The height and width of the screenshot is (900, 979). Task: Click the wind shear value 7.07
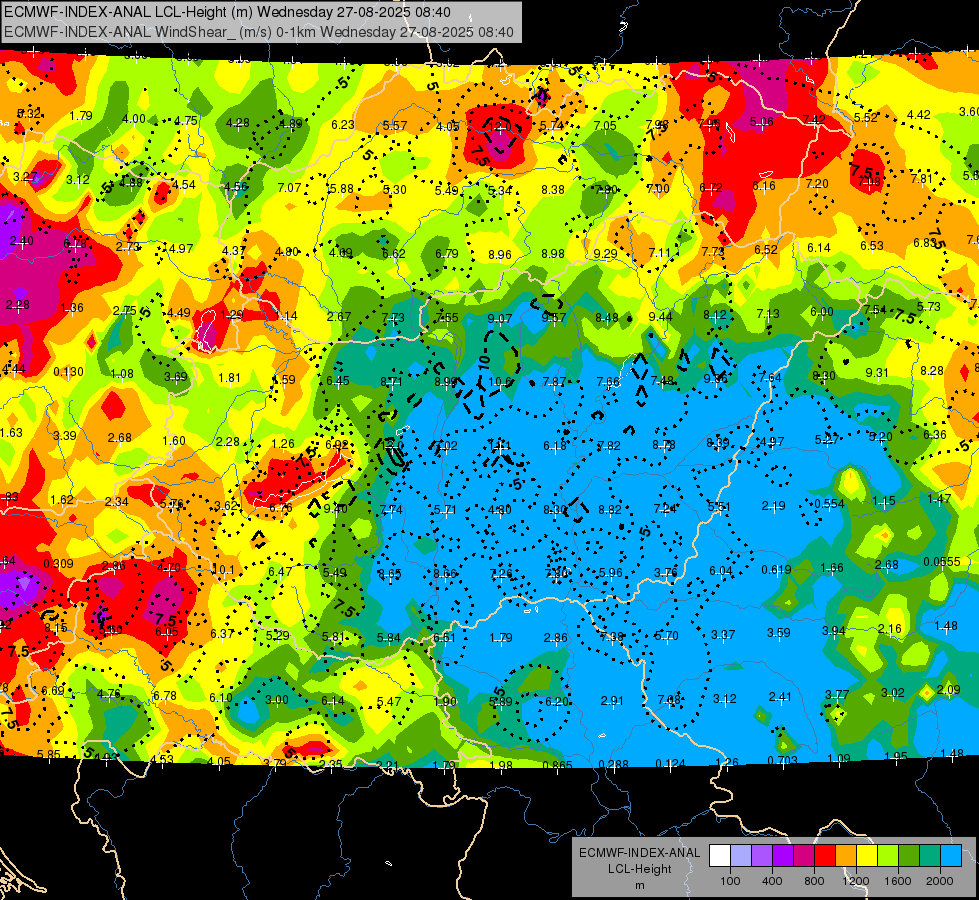point(290,188)
